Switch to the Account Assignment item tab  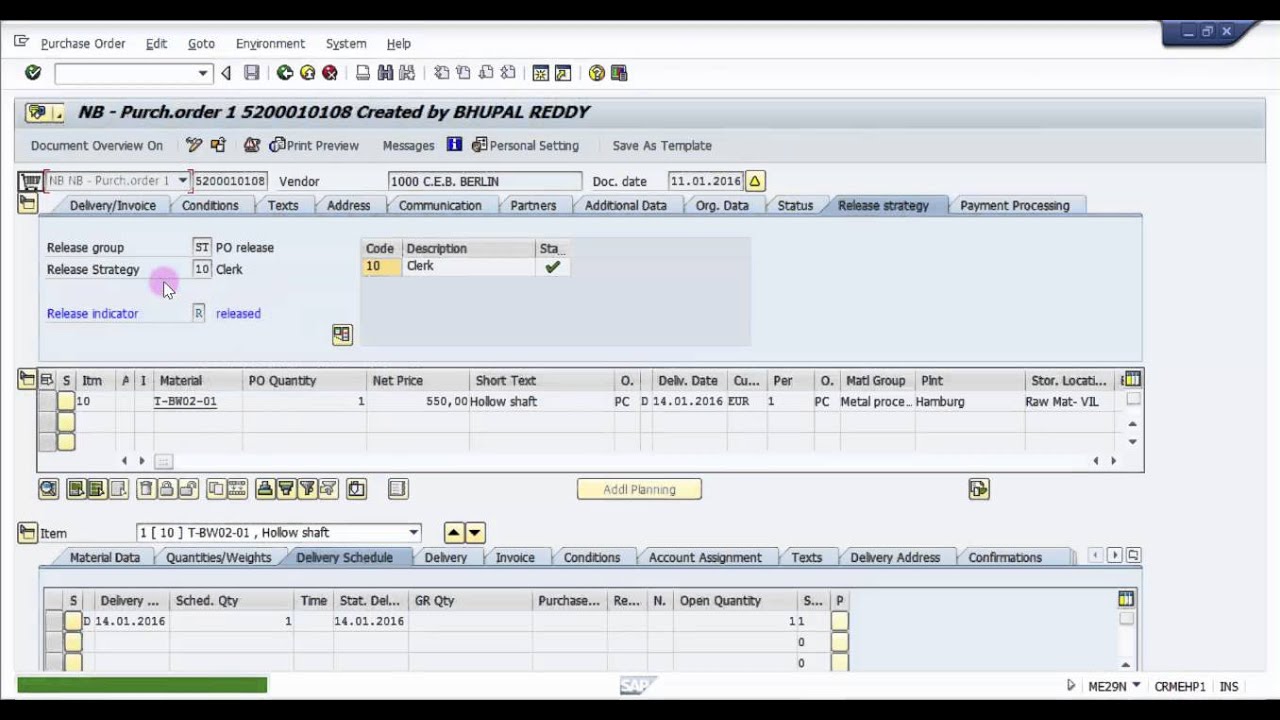[705, 557]
